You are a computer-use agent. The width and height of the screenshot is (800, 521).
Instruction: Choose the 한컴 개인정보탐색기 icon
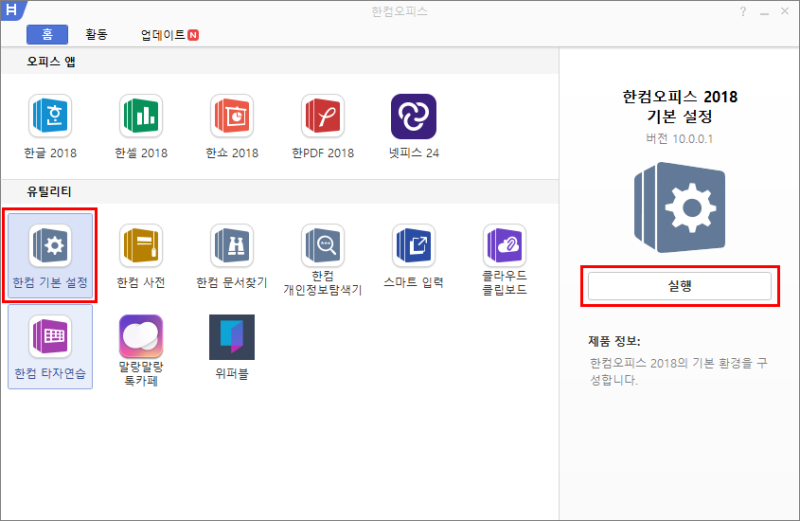coord(322,246)
